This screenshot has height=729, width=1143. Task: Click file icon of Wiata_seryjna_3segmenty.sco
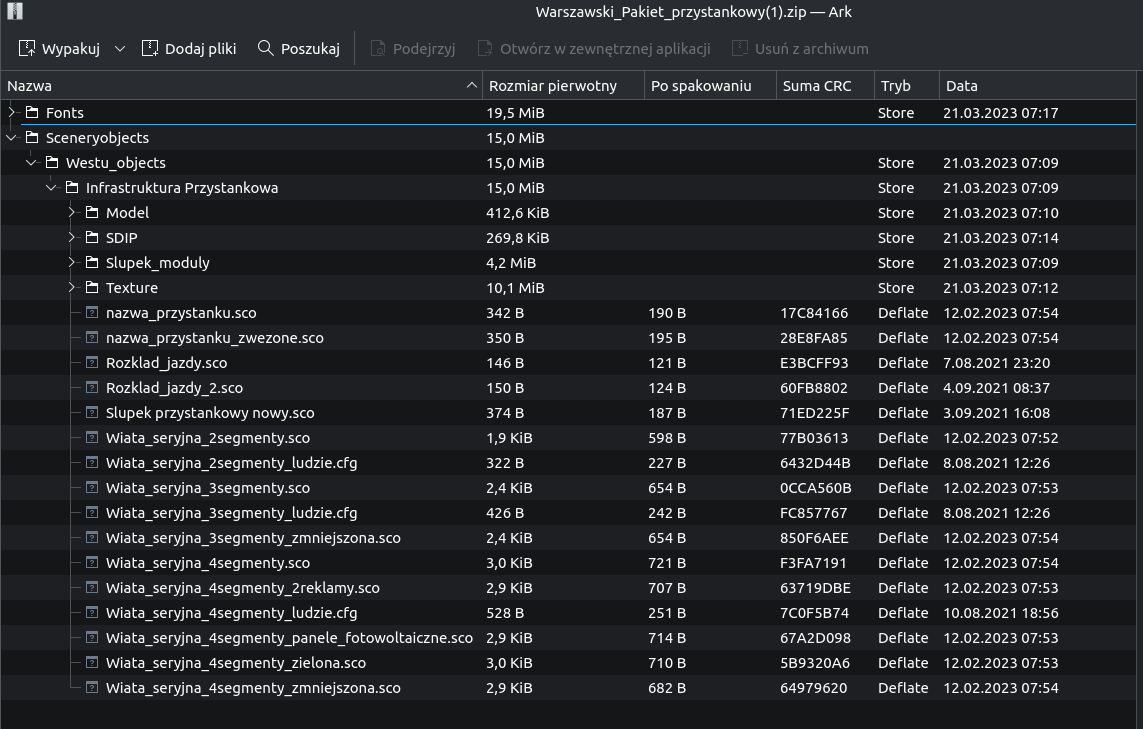(92, 487)
